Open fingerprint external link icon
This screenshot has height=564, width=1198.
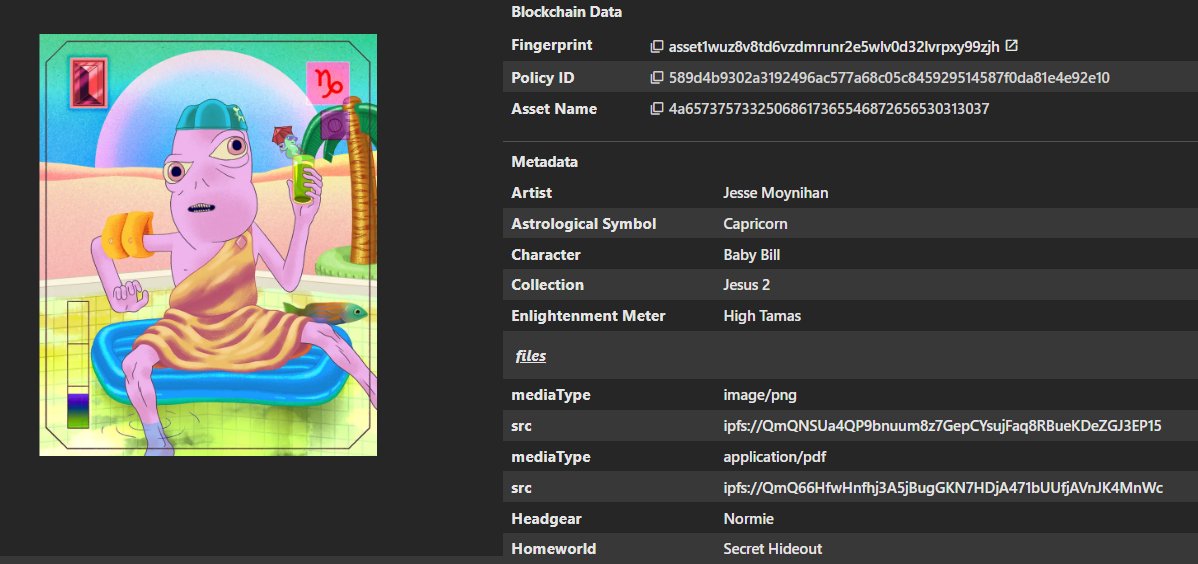point(1012,46)
